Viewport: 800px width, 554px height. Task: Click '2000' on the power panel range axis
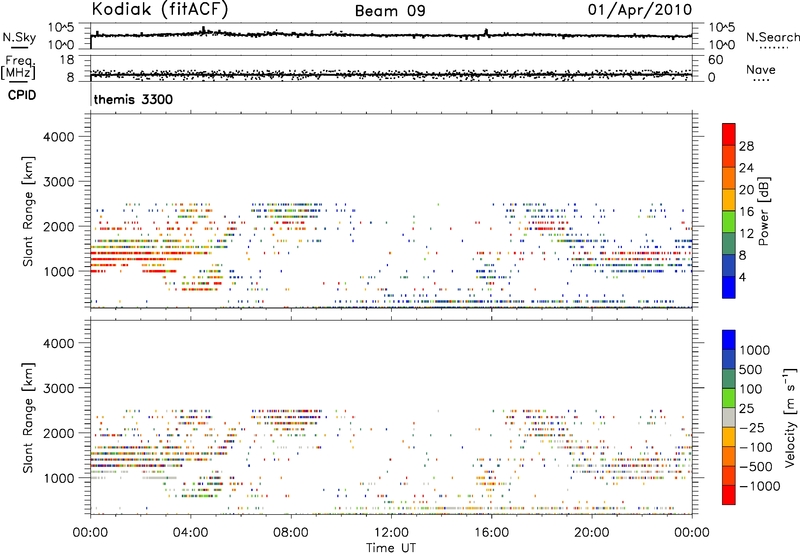58,226
